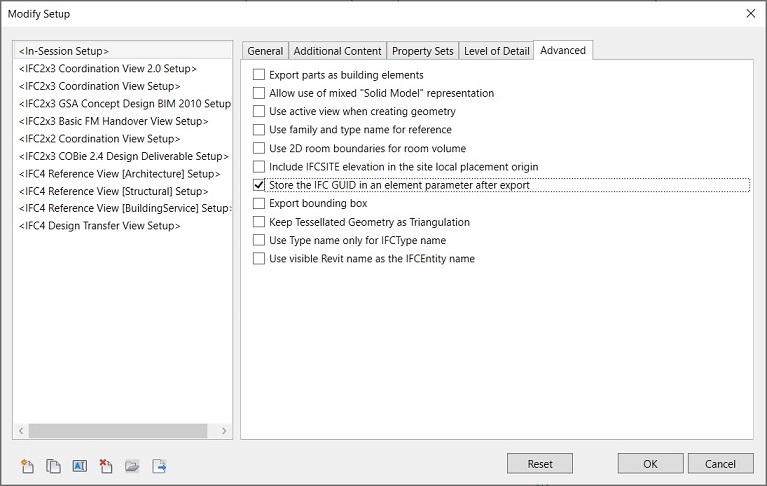767x486 pixels.
Task: Click the Cancel button
Action: pos(720,464)
